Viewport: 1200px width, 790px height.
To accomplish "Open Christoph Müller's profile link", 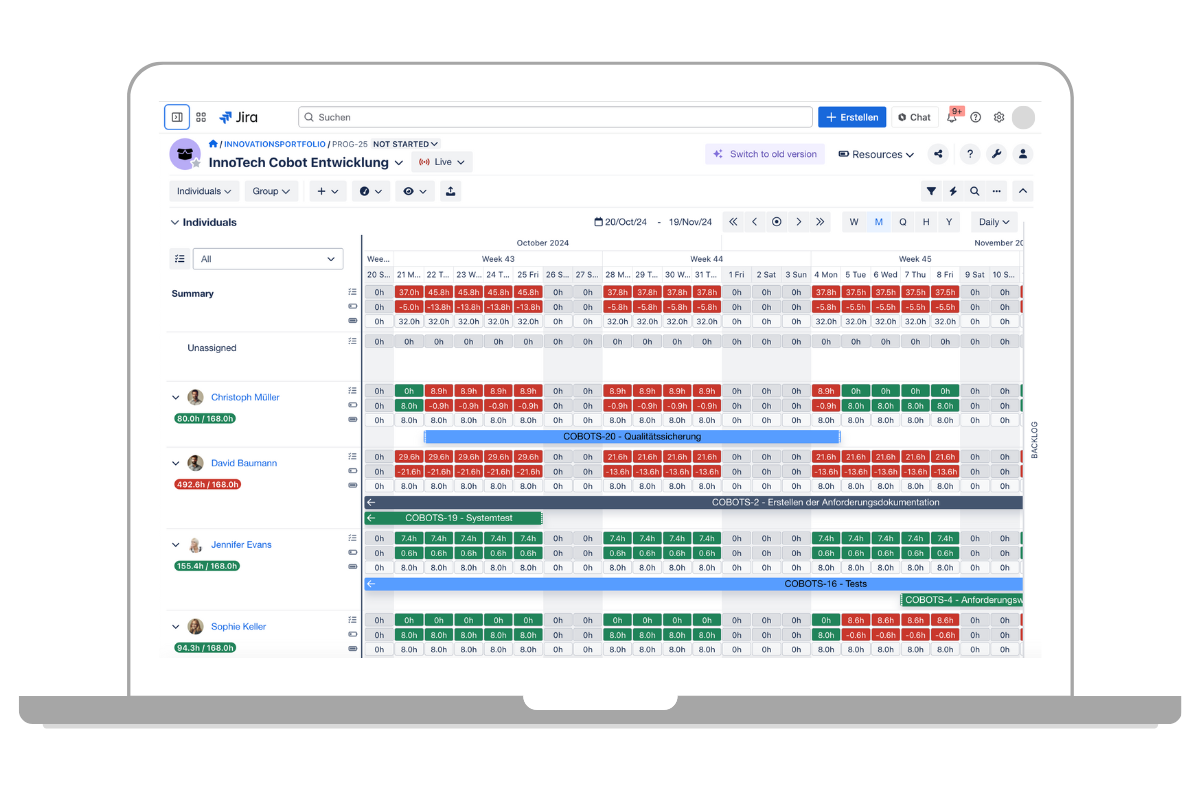I will point(245,397).
